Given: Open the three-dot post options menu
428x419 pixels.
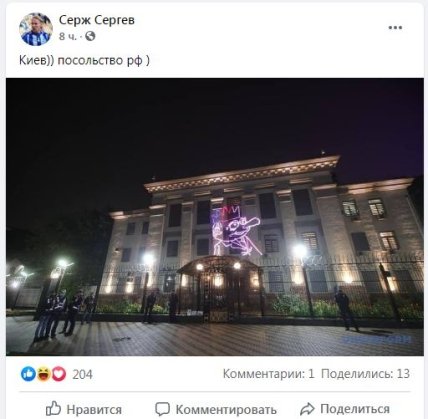Looking at the screenshot, I should pos(395,28).
